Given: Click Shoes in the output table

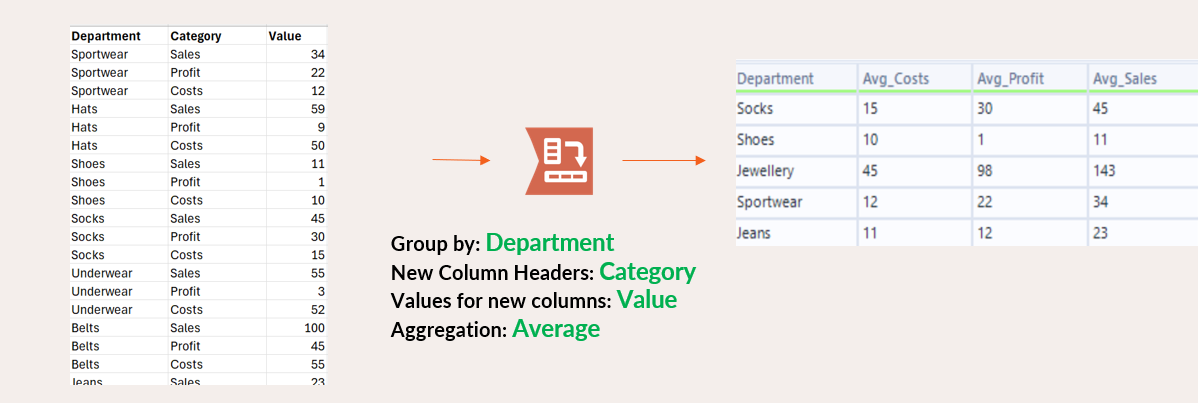Looking at the screenshot, I should (756, 140).
